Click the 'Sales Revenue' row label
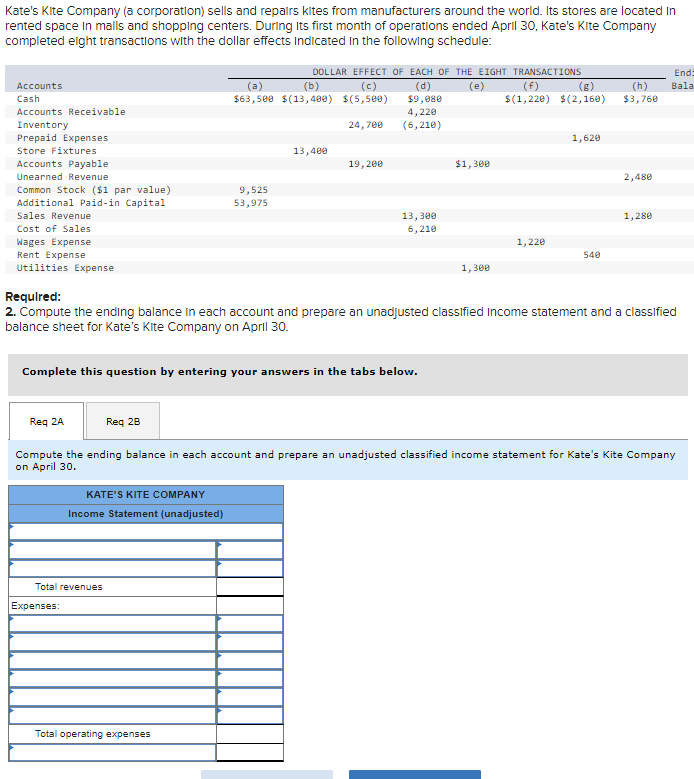 tap(54, 216)
